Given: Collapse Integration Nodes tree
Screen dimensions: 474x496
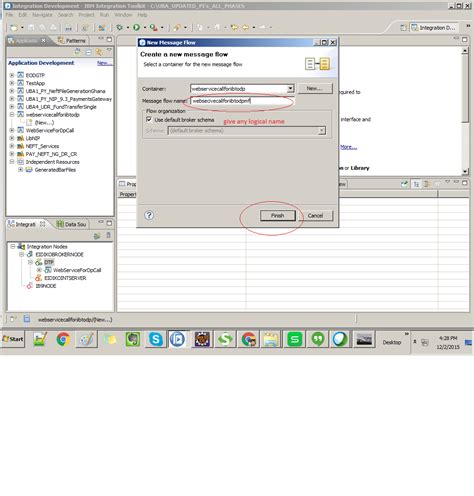Looking at the screenshot, I should pyautogui.click(x=12, y=246).
